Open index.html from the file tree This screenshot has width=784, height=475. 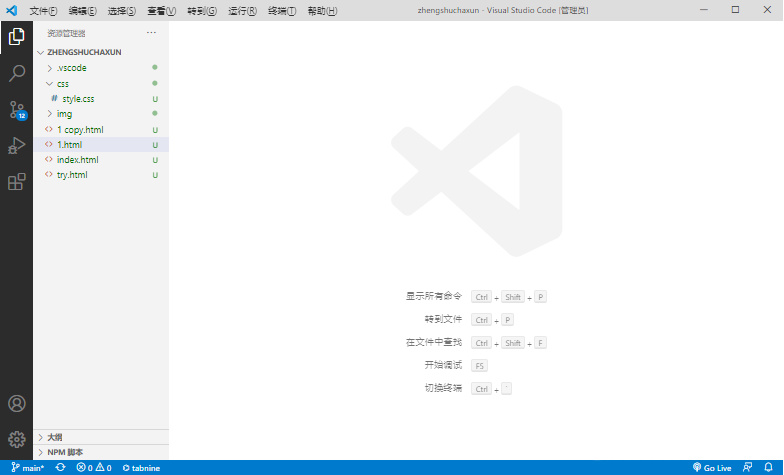coord(77,160)
